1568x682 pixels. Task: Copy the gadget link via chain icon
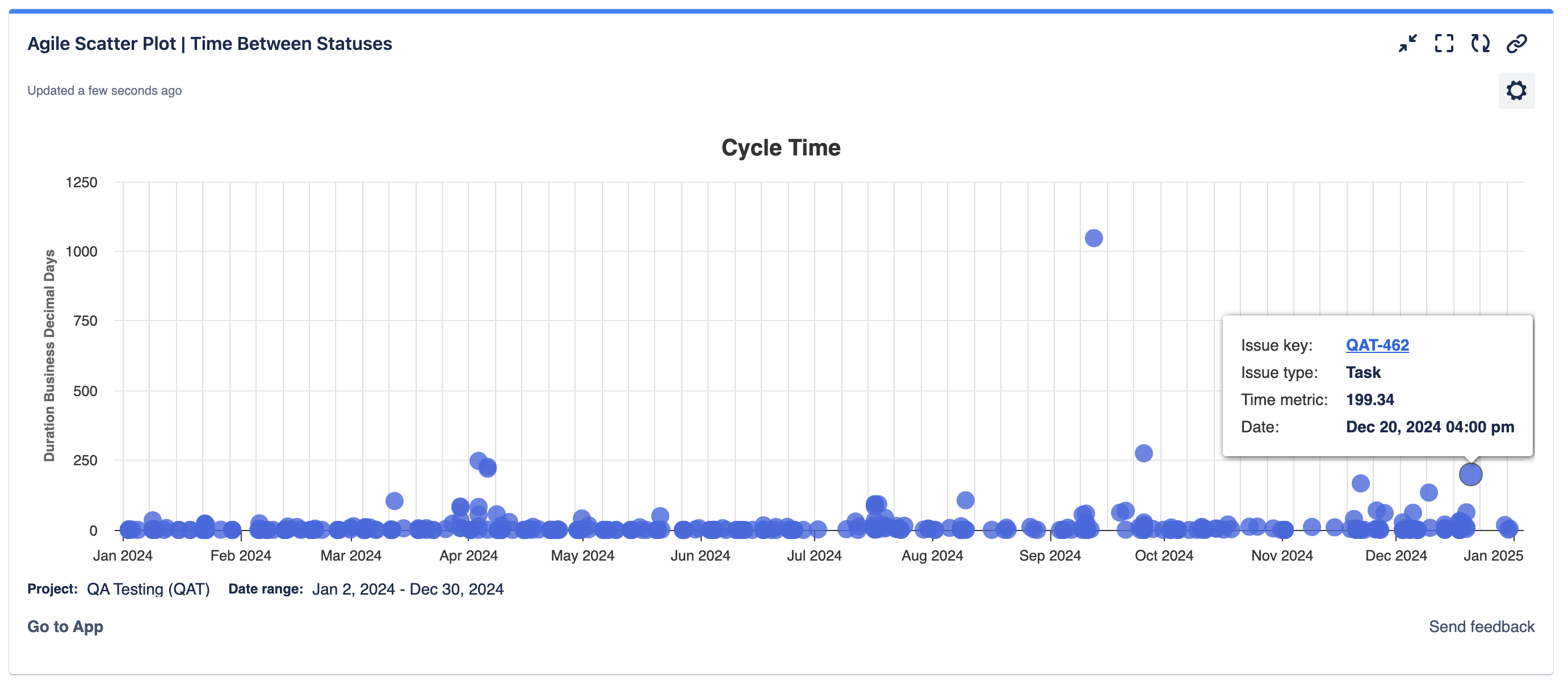(x=1517, y=44)
